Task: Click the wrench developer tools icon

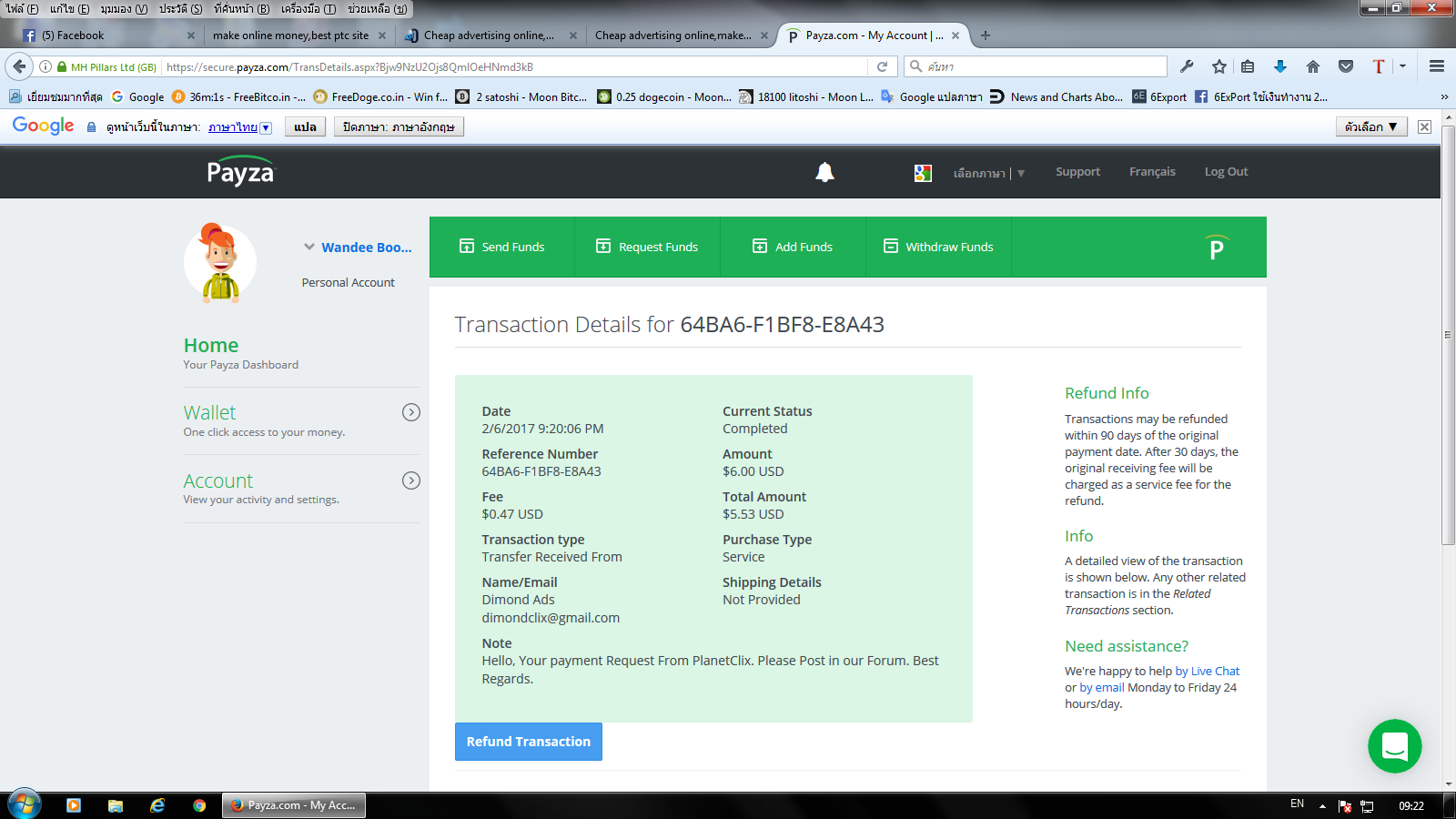Action: 1187,66
